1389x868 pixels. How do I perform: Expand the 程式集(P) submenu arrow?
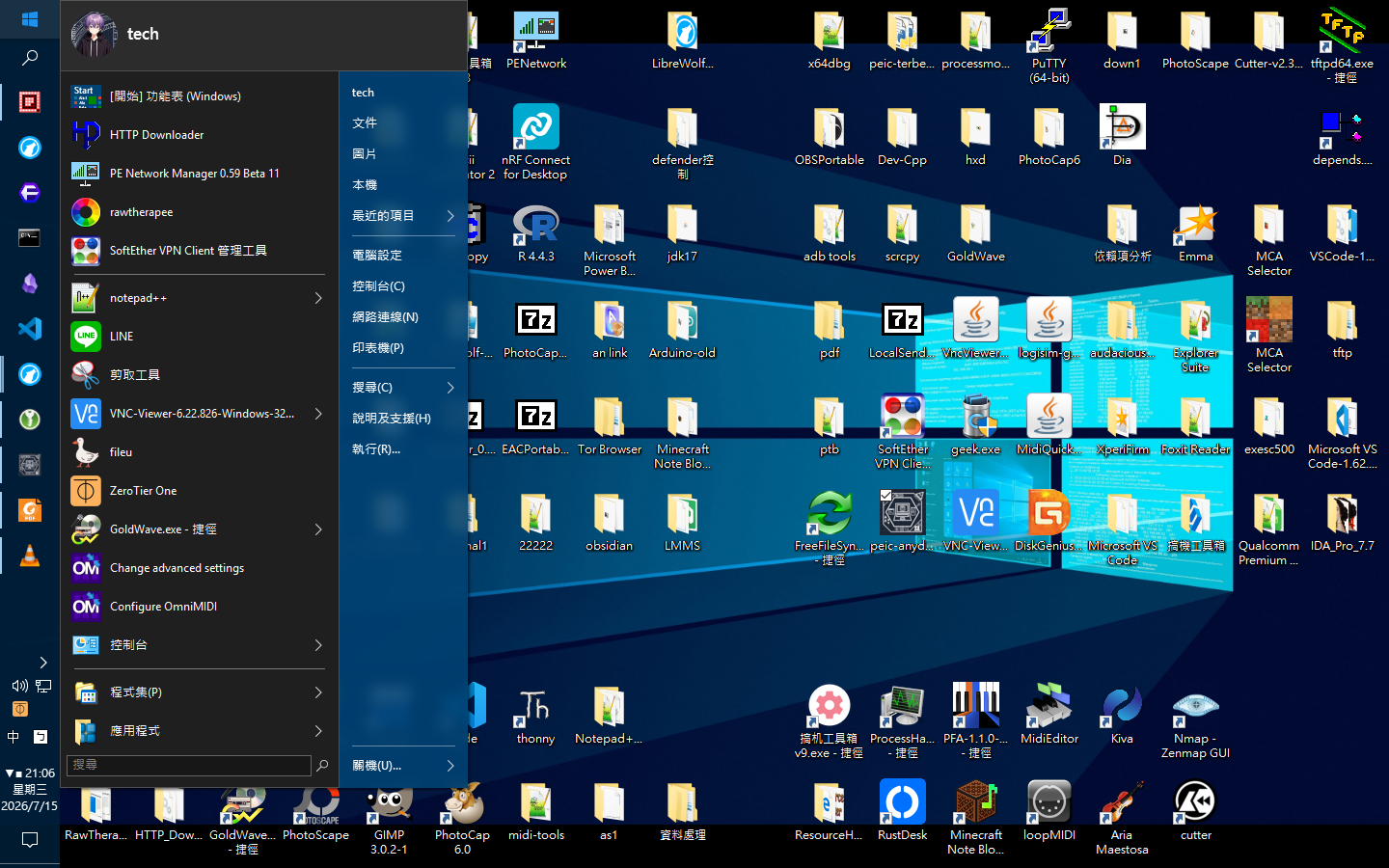click(318, 692)
